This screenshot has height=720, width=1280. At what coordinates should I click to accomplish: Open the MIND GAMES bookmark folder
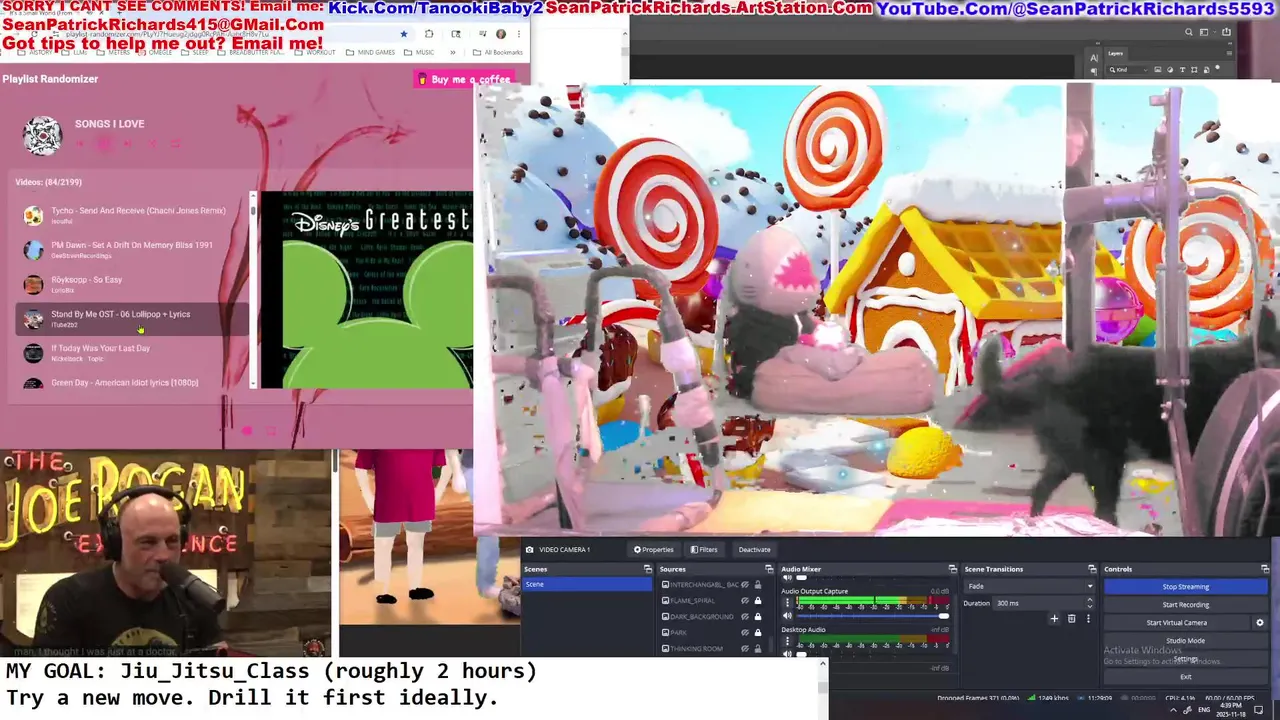click(370, 52)
